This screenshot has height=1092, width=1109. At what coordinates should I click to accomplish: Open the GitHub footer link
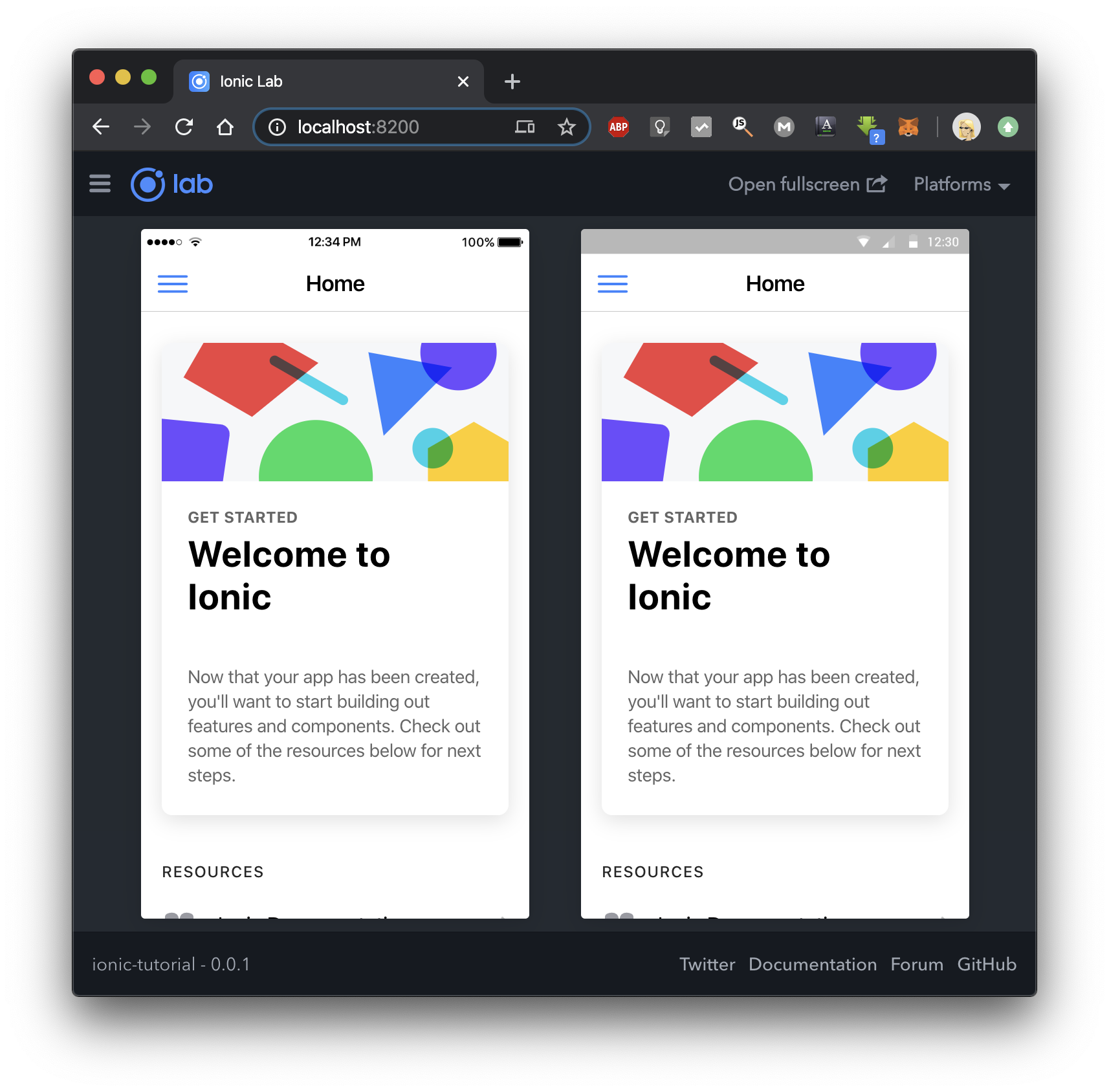pos(987,965)
